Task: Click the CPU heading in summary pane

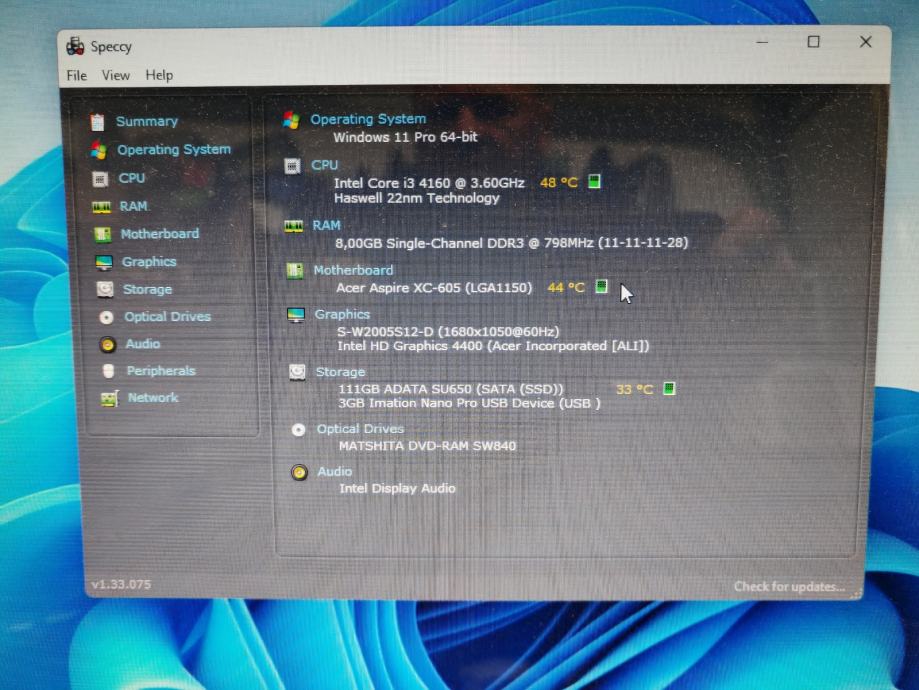Action: [324, 165]
